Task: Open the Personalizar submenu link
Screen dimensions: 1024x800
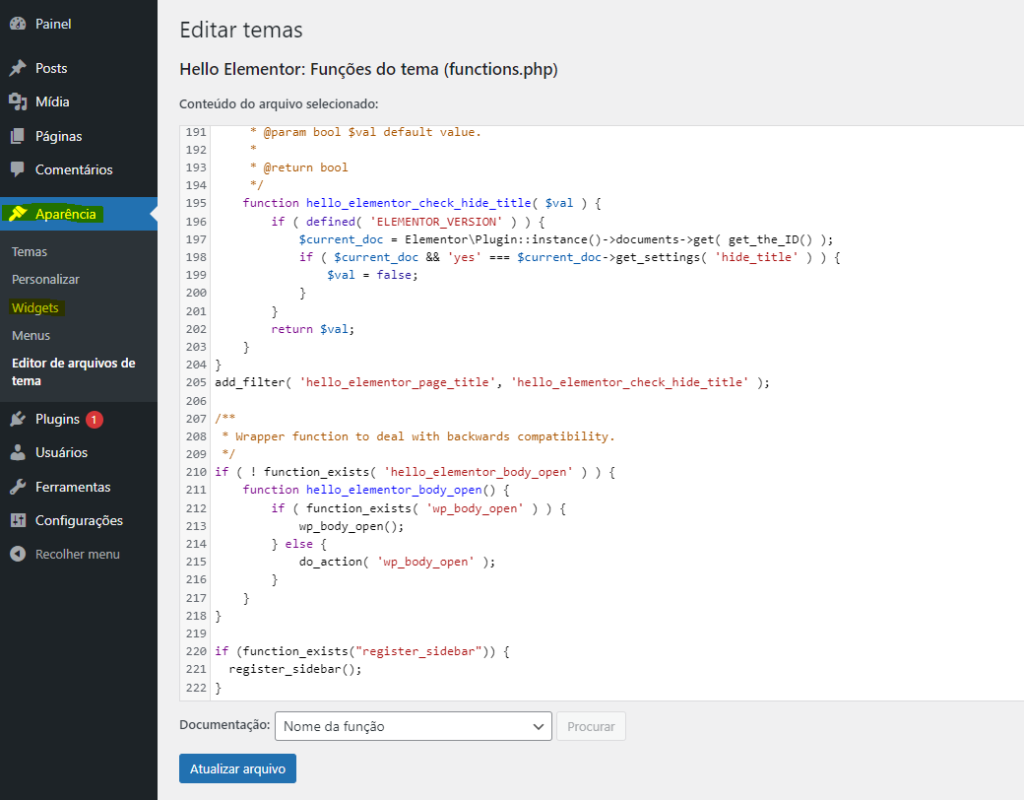Action: pyautogui.click(x=46, y=280)
